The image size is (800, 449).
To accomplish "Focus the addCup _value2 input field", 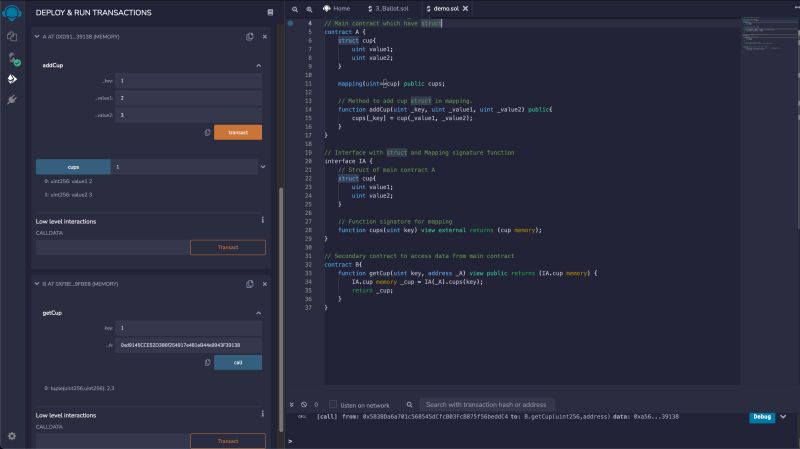I will tap(188, 115).
